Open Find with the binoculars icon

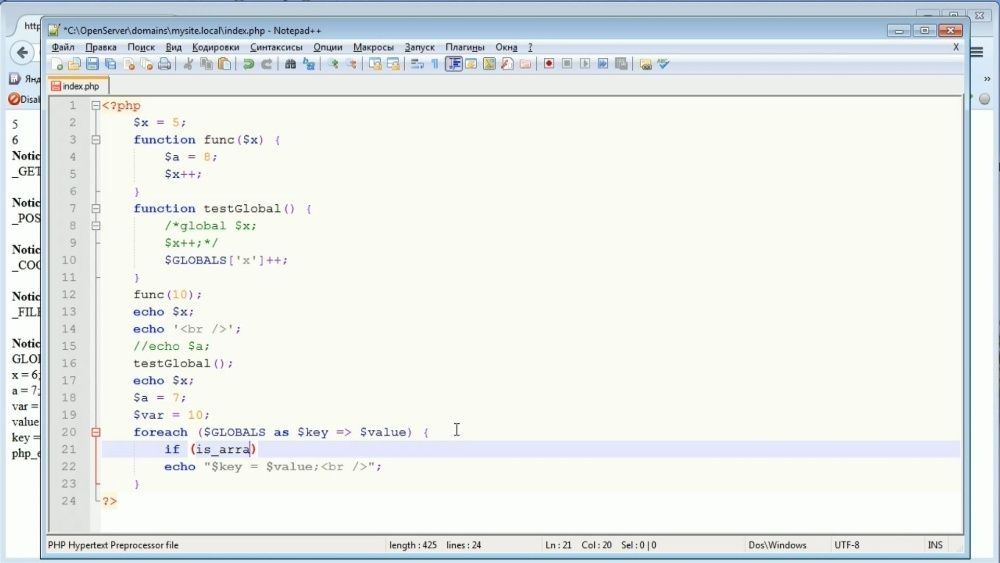click(290, 64)
